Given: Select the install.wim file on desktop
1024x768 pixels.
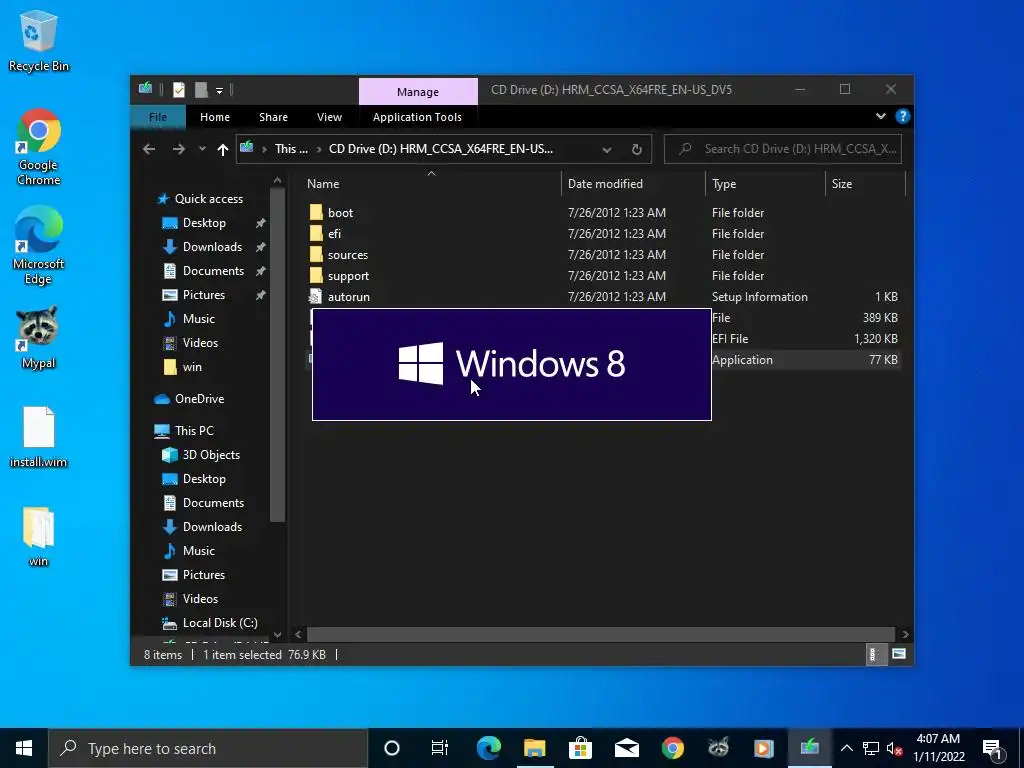Looking at the screenshot, I should [x=38, y=437].
